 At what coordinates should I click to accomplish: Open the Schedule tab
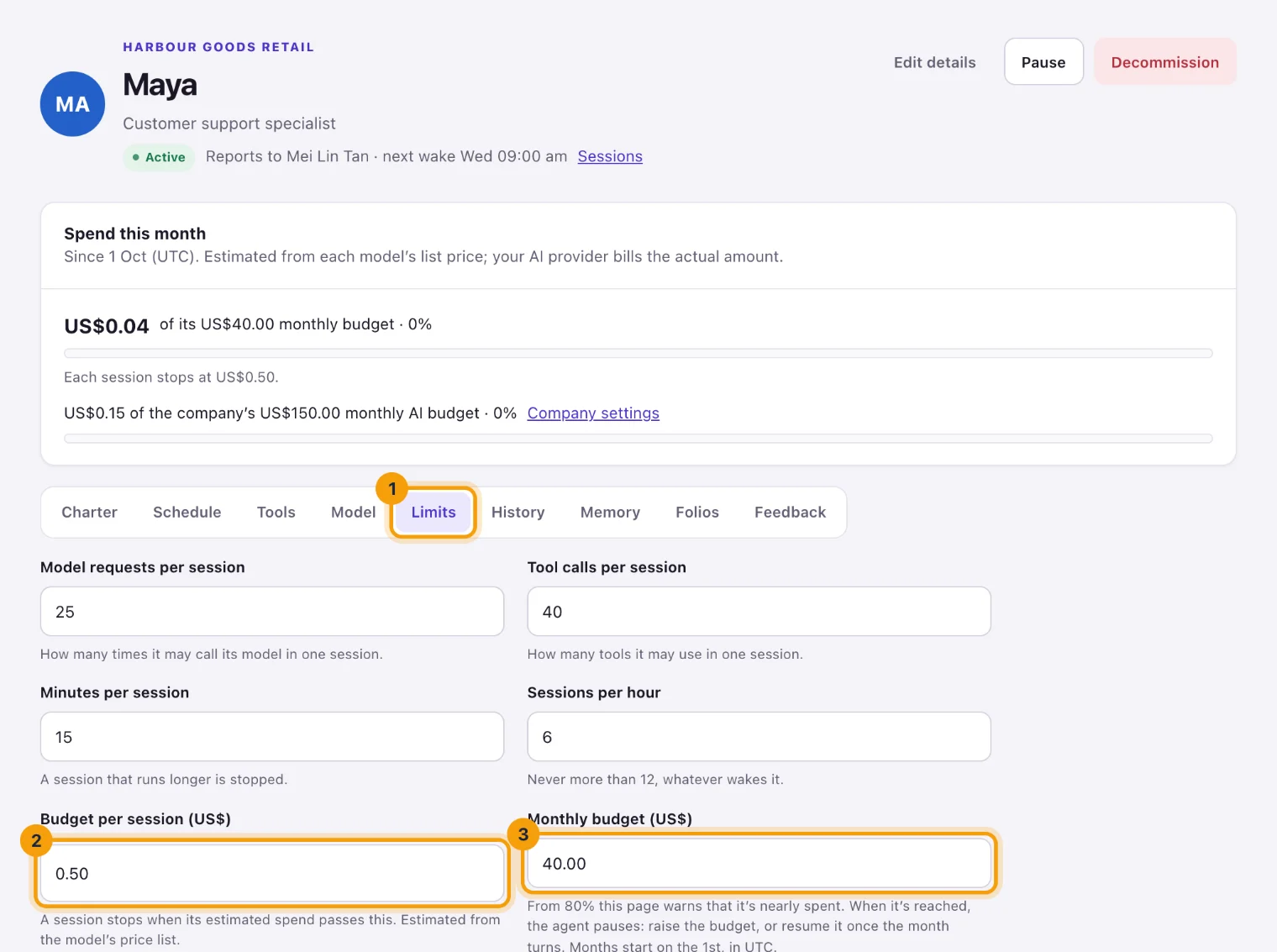coord(187,513)
